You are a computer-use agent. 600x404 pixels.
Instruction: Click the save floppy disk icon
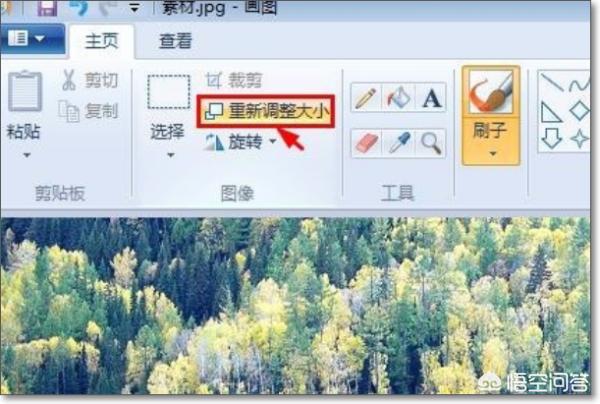point(47,7)
